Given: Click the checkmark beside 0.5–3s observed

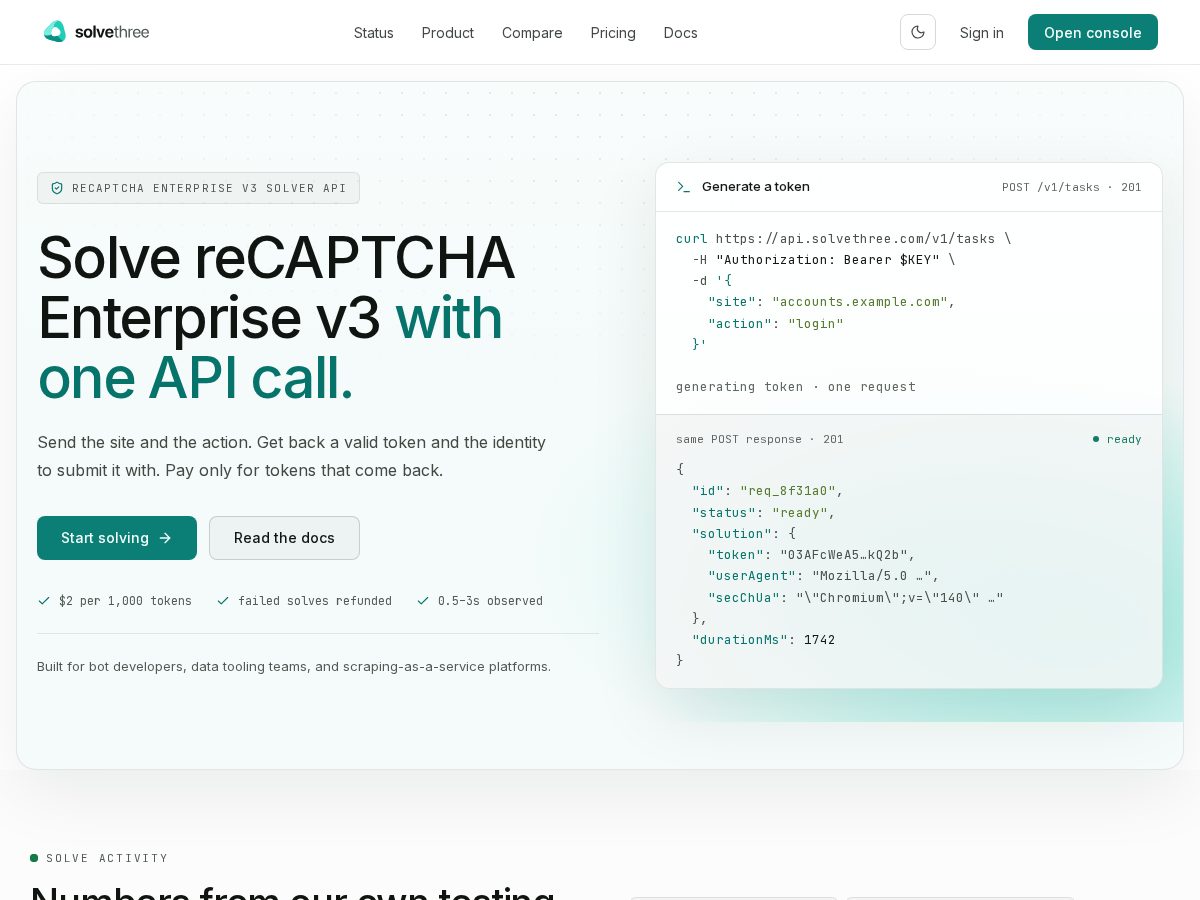Looking at the screenshot, I should pos(423,601).
